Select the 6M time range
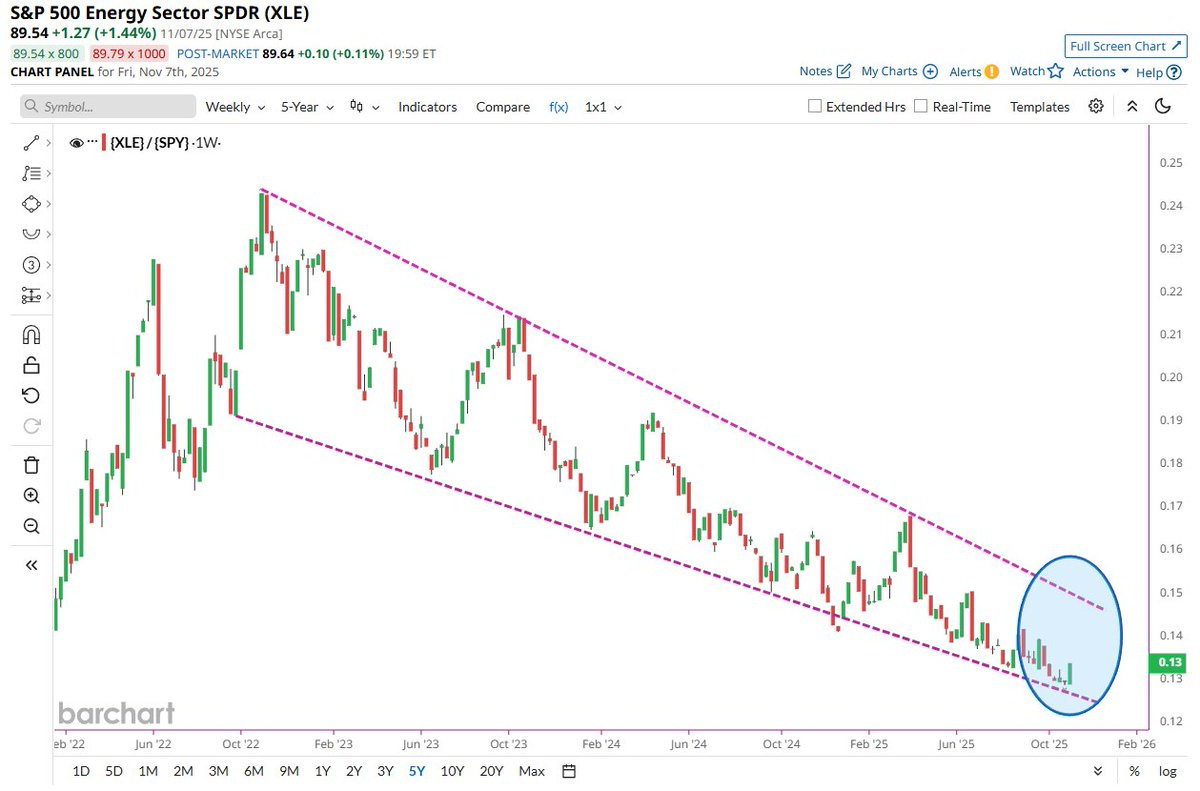 click(253, 771)
